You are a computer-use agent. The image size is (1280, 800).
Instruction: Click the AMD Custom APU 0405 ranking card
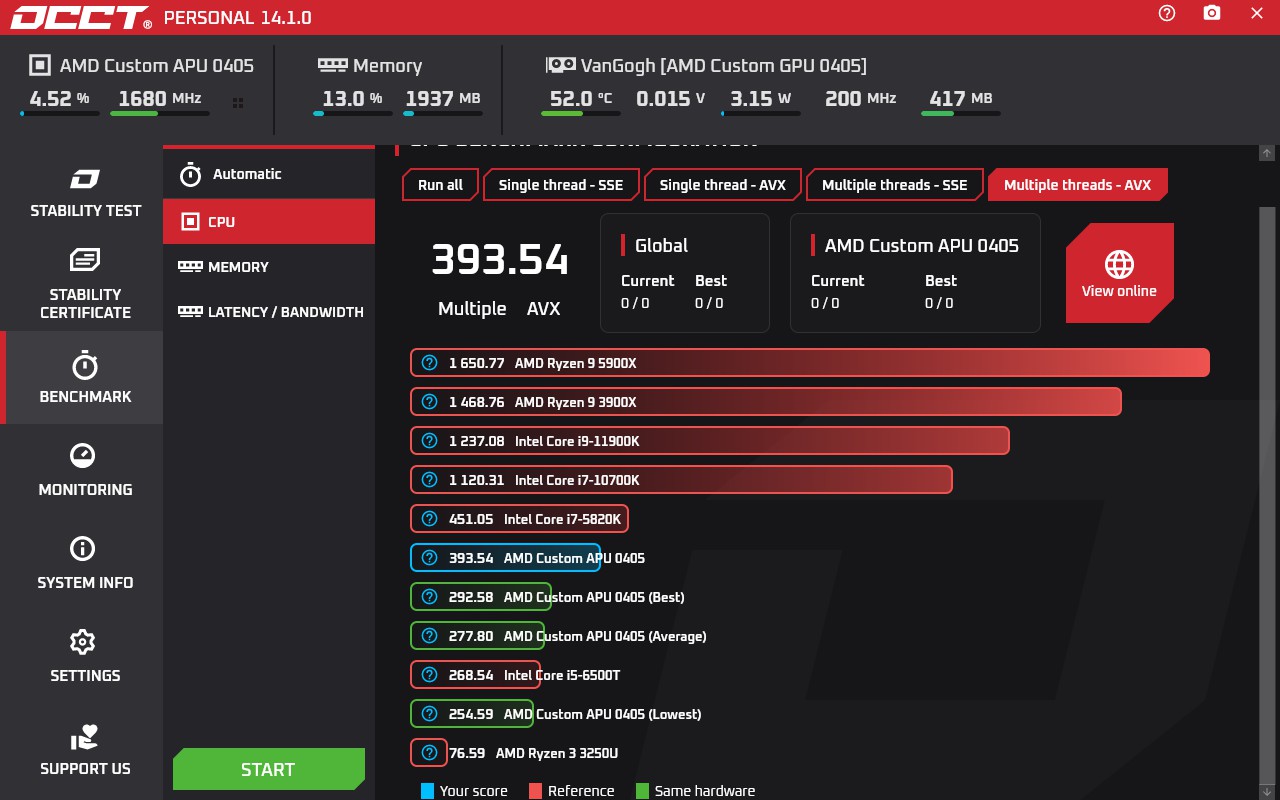tap(915, 273)
